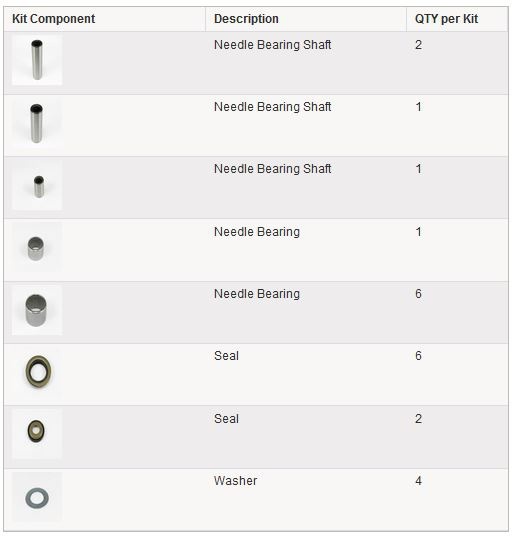The height and width of the screenshot is (536, 515).
Task: Click the Seal description with quantity 6
Action: coord(226,356)
